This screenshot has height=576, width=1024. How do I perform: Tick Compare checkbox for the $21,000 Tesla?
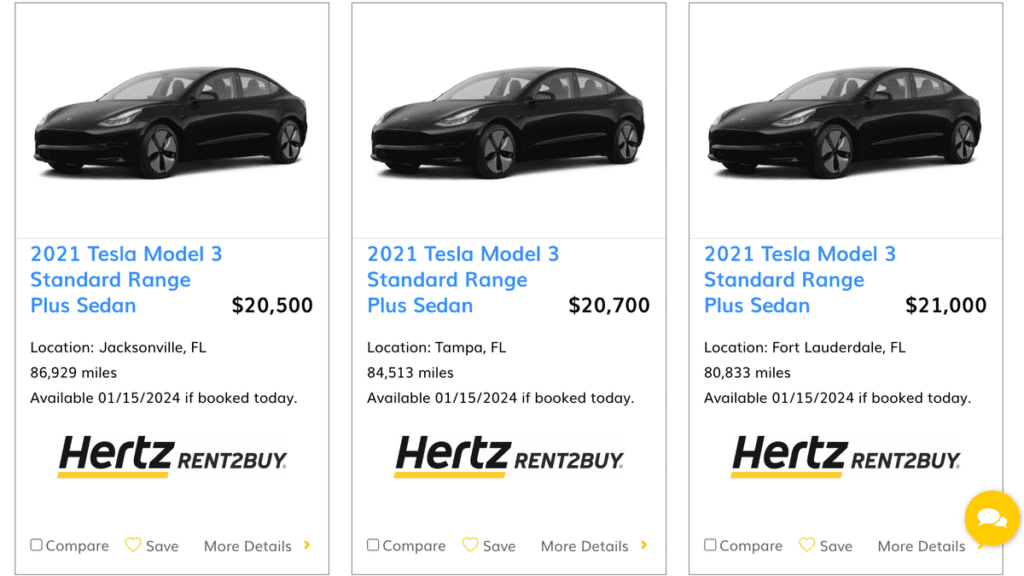(x=710, y=545)
